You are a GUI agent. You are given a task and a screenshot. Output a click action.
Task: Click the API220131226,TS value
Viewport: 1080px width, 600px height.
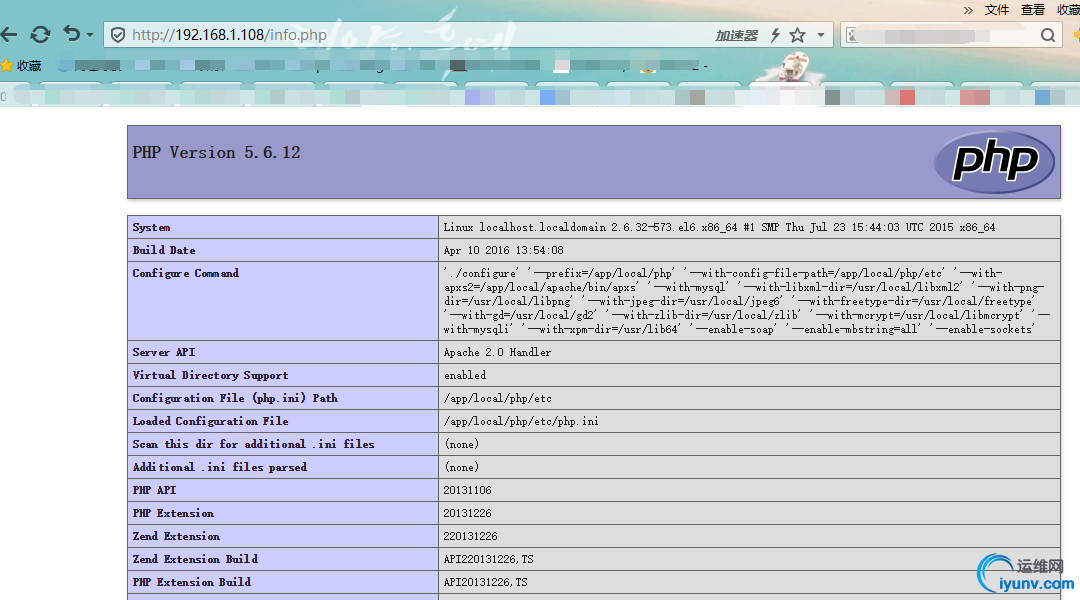488,559
